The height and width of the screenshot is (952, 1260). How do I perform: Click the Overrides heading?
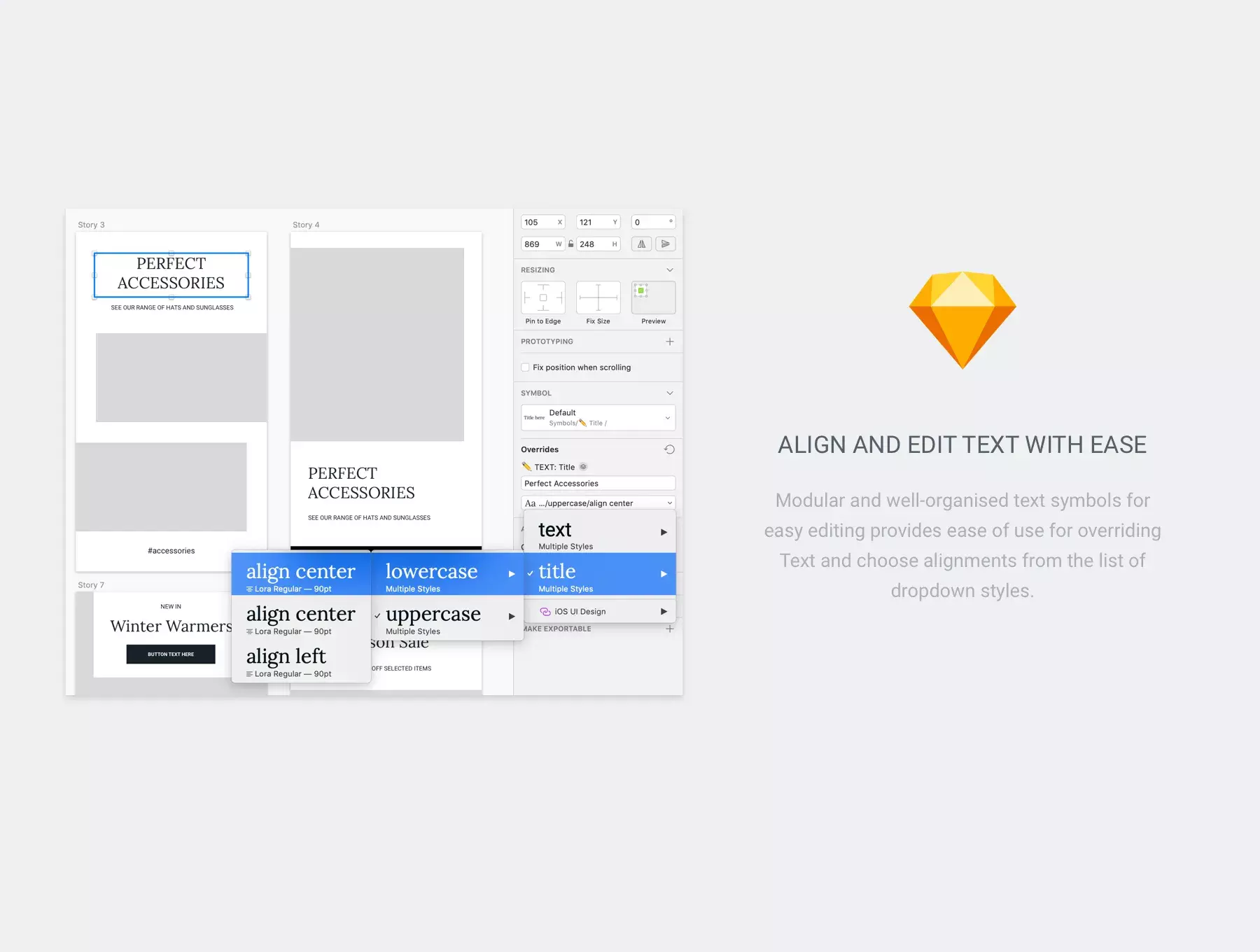(x=540, y=449)
